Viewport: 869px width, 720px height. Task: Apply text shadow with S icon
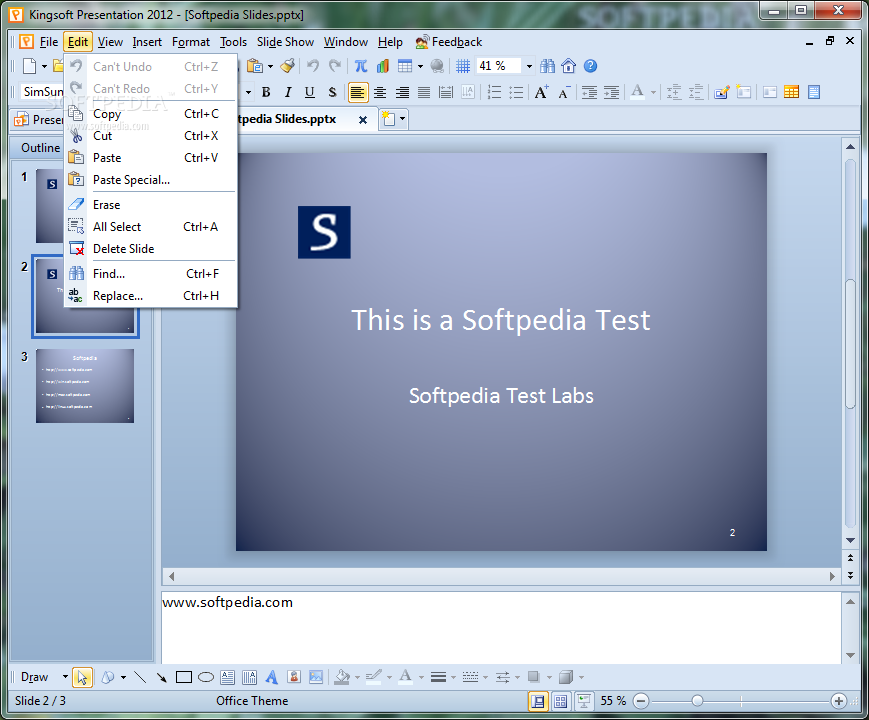coord(332,92)
